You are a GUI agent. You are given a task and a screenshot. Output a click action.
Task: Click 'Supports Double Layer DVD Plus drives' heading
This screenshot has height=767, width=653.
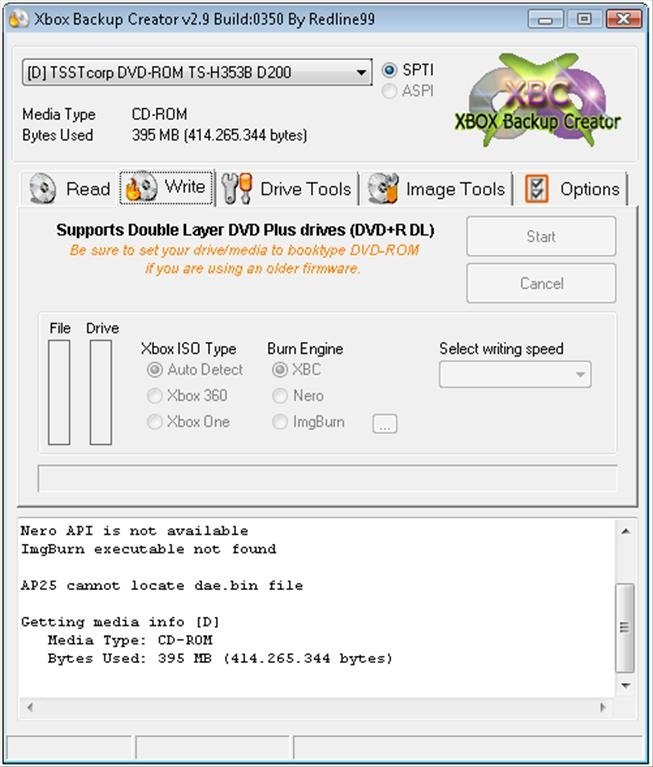[x=245, y=230]
